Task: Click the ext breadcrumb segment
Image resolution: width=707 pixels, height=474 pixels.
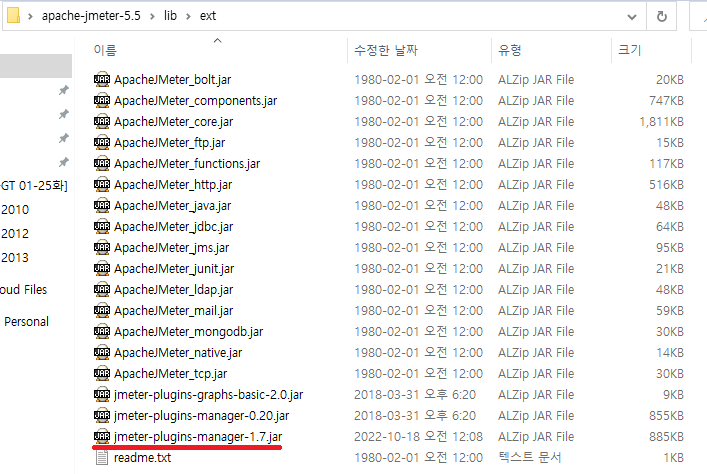Action: [207, 16]
